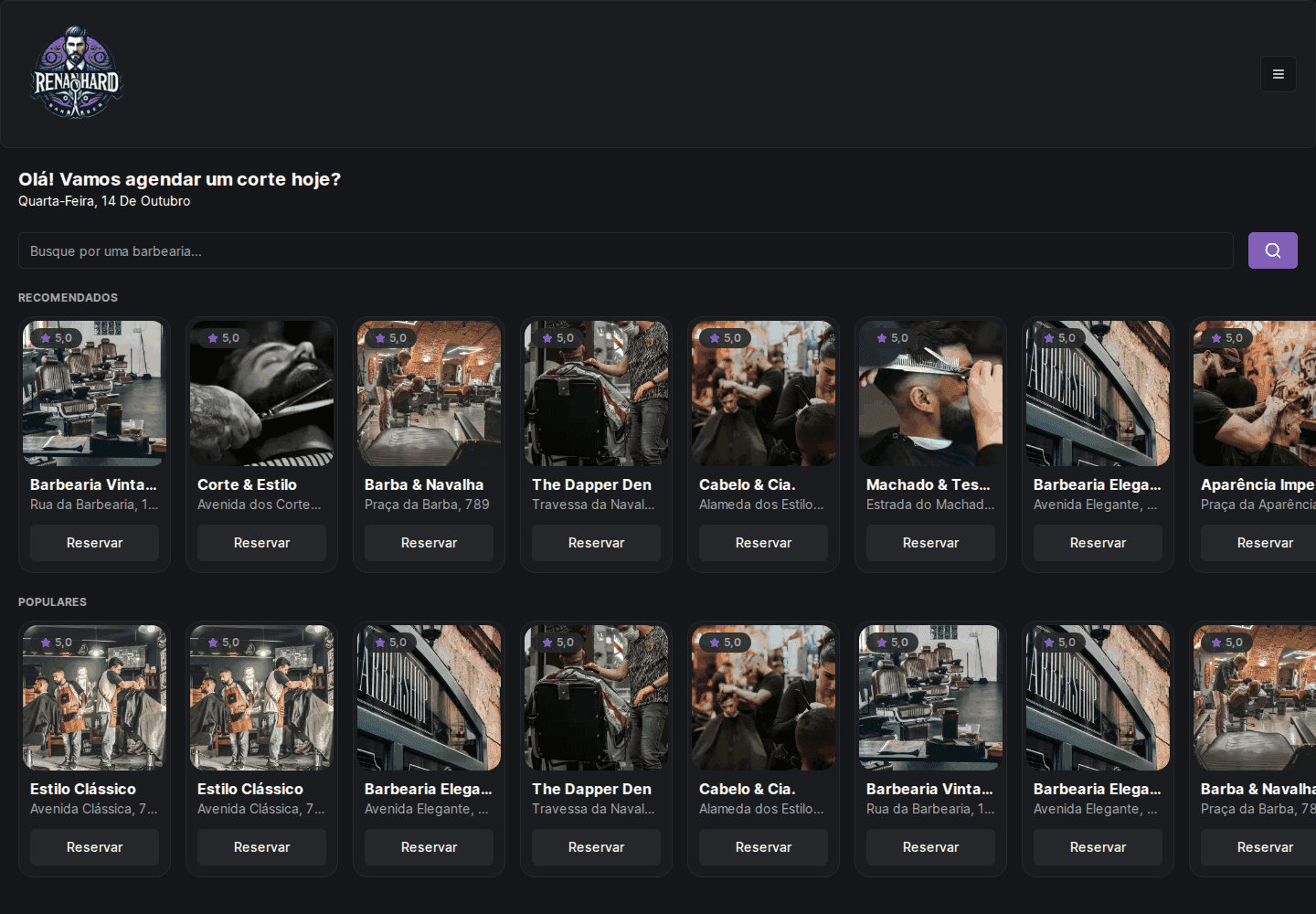
Task: Click the date 'Quarta-Feira, 14 De Outubro'
Action: coord(104,201)
